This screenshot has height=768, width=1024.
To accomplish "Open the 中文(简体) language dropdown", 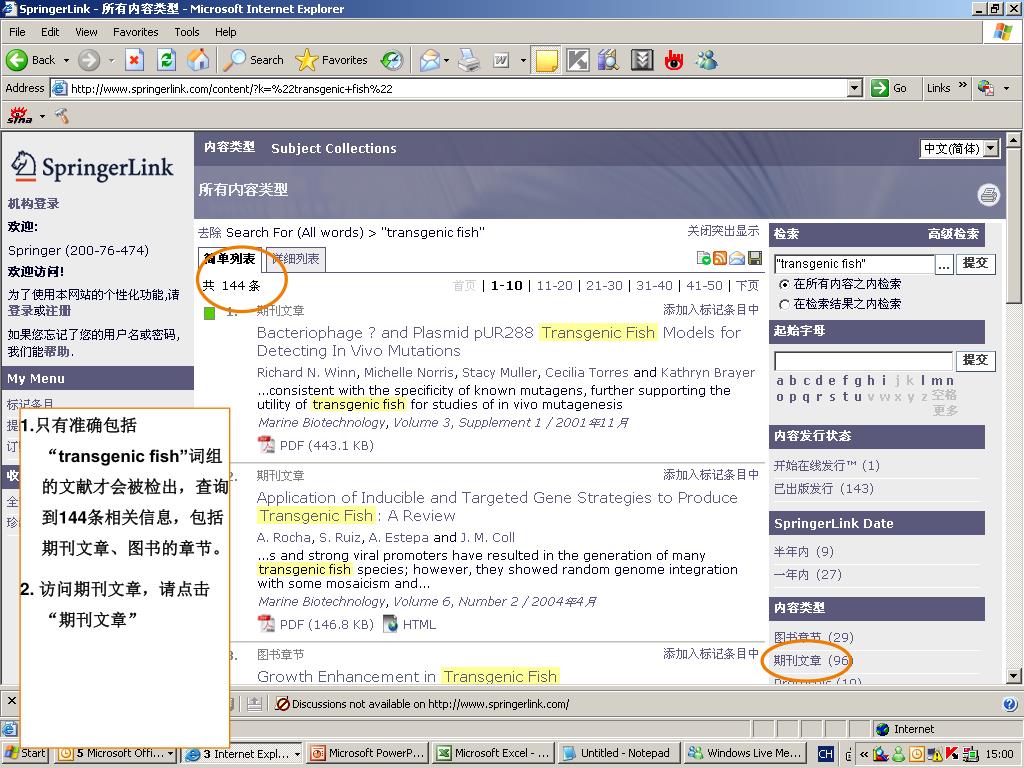I will pyautogui.click(x=991, y=148).
